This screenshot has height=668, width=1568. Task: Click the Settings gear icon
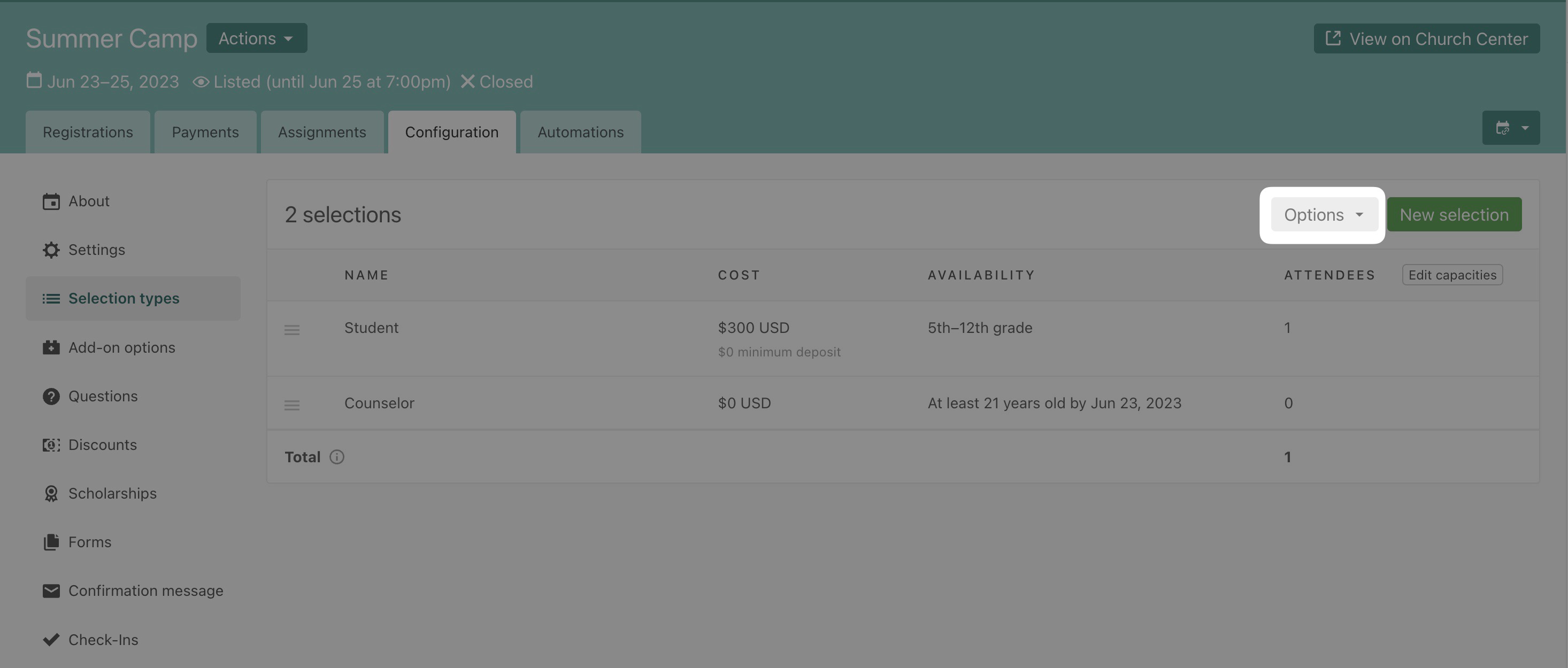click(51, 250)
